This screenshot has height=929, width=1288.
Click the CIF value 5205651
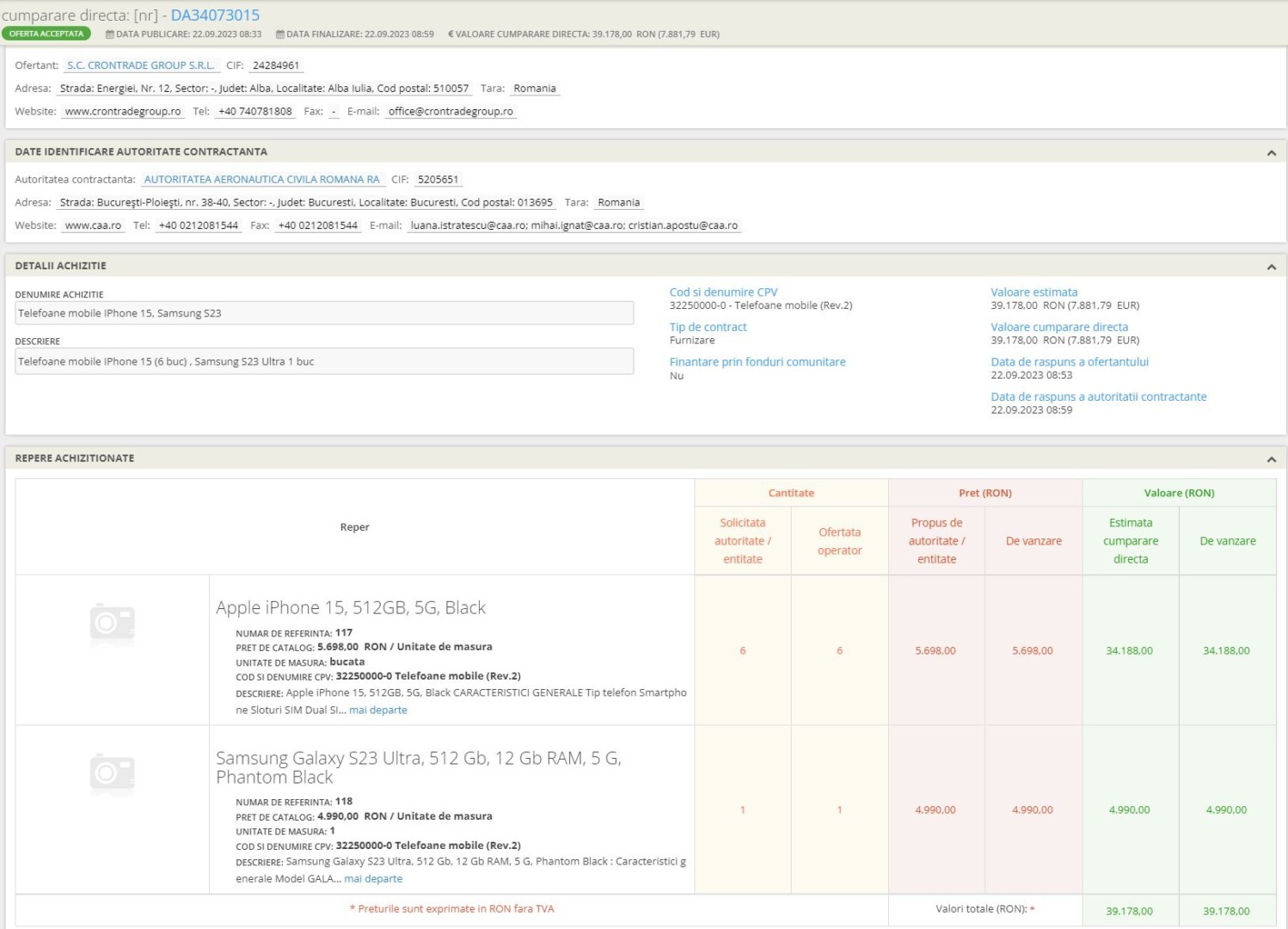(x=439, y=180)
